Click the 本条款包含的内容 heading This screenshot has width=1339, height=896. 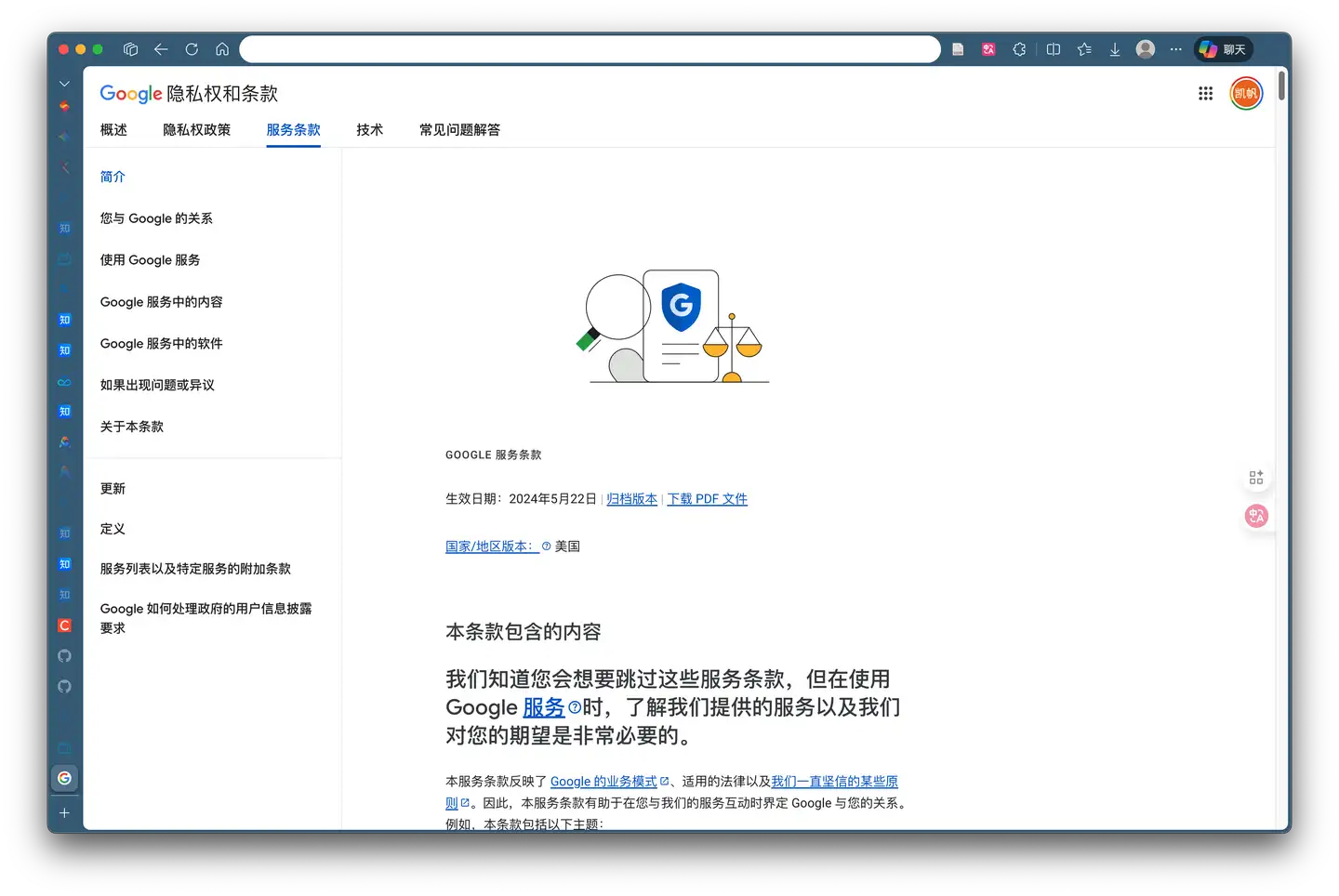click(x=524, y=632)
